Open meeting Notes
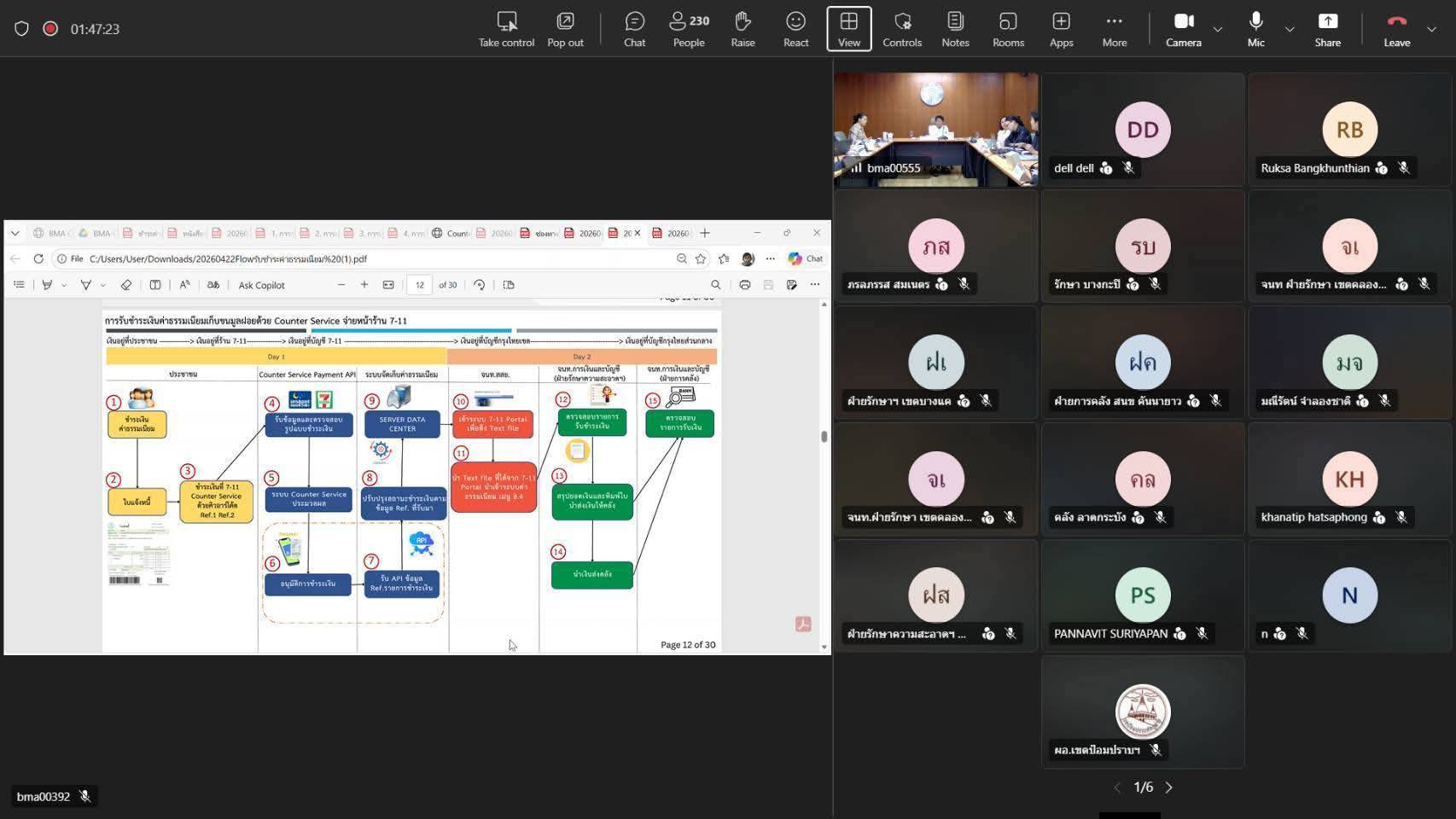 [x=955, y=29]
